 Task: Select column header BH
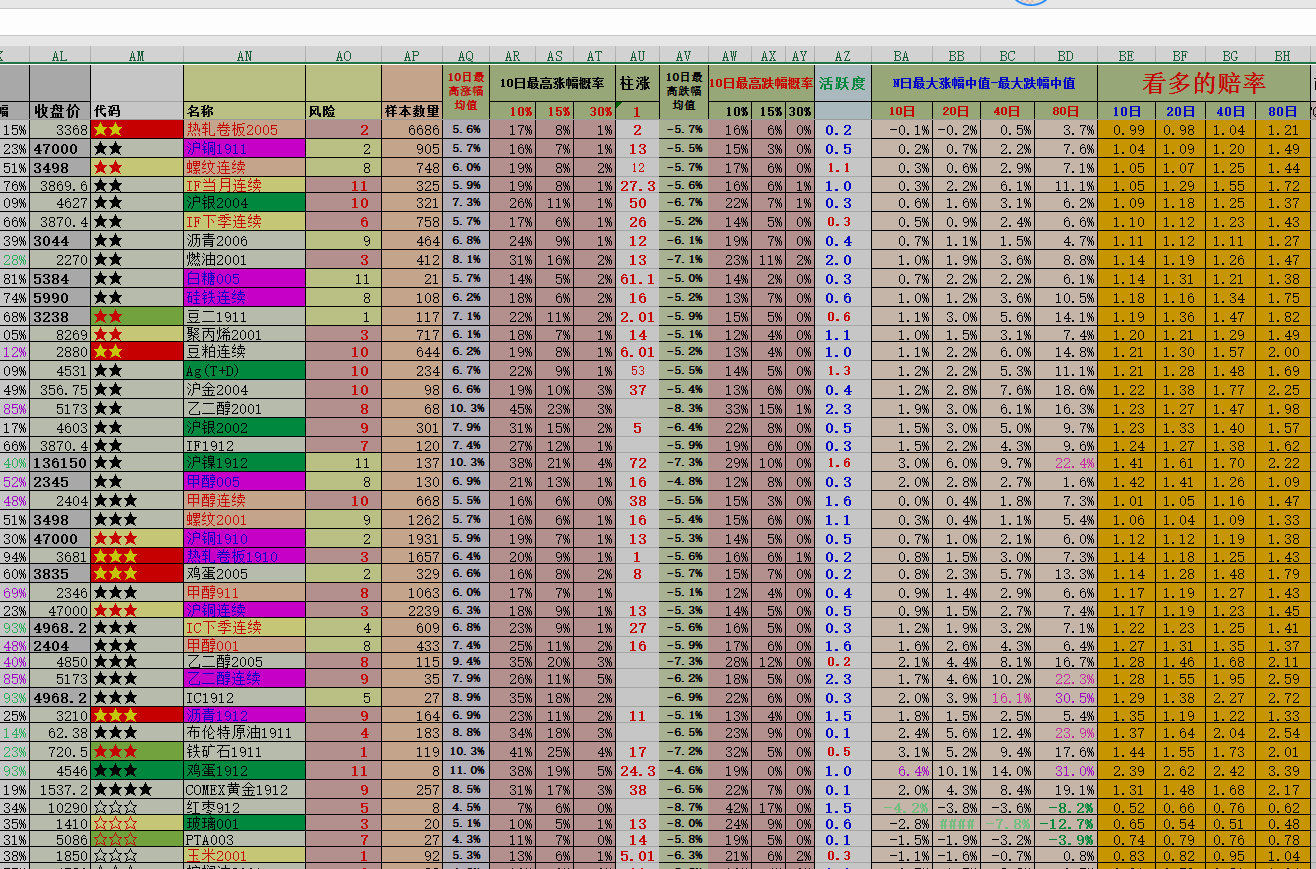click(1283, 57)
